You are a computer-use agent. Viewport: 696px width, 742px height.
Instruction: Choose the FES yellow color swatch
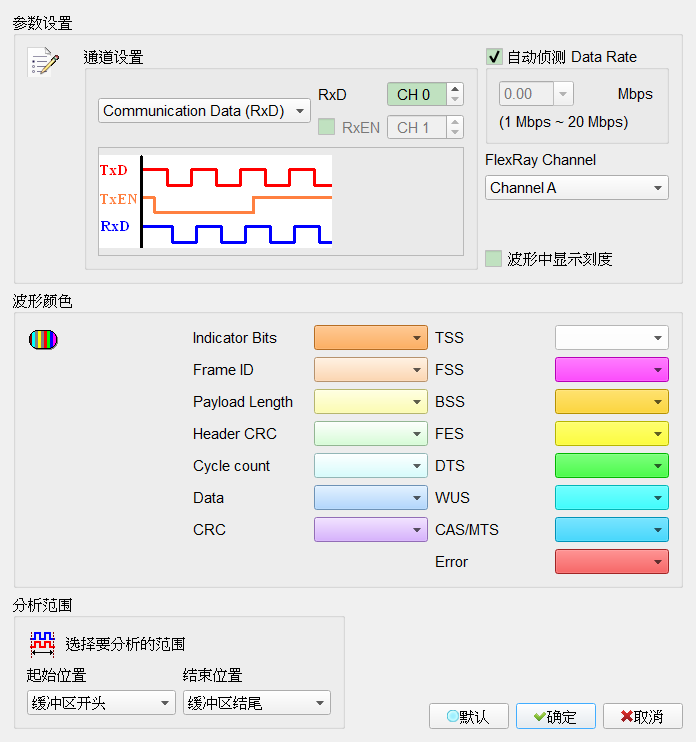(612, 433)
